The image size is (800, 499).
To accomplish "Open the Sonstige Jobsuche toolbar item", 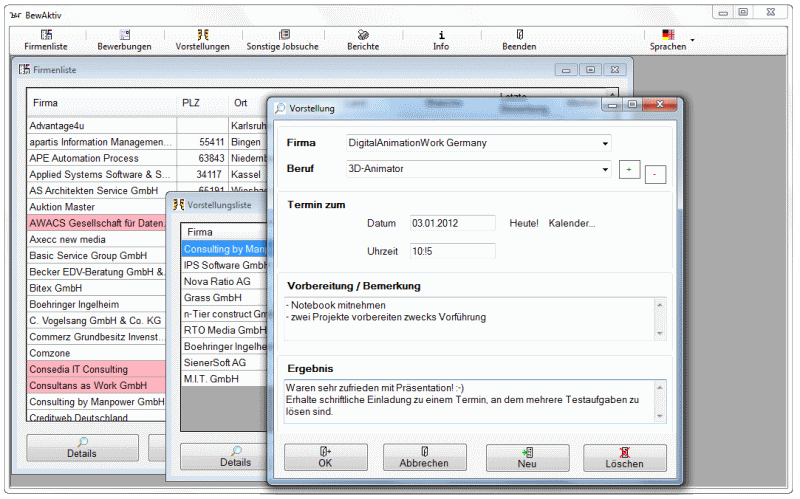I will pos(283,40).
